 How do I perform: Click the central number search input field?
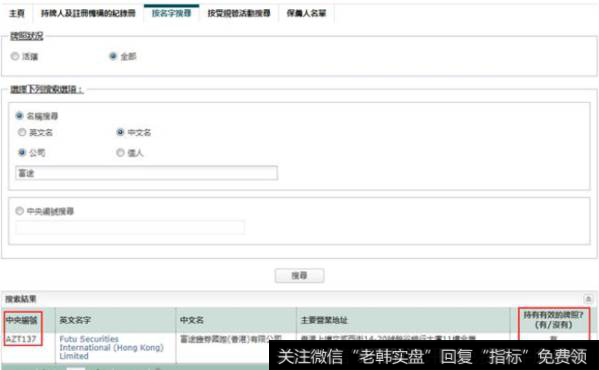coord(130,228)
